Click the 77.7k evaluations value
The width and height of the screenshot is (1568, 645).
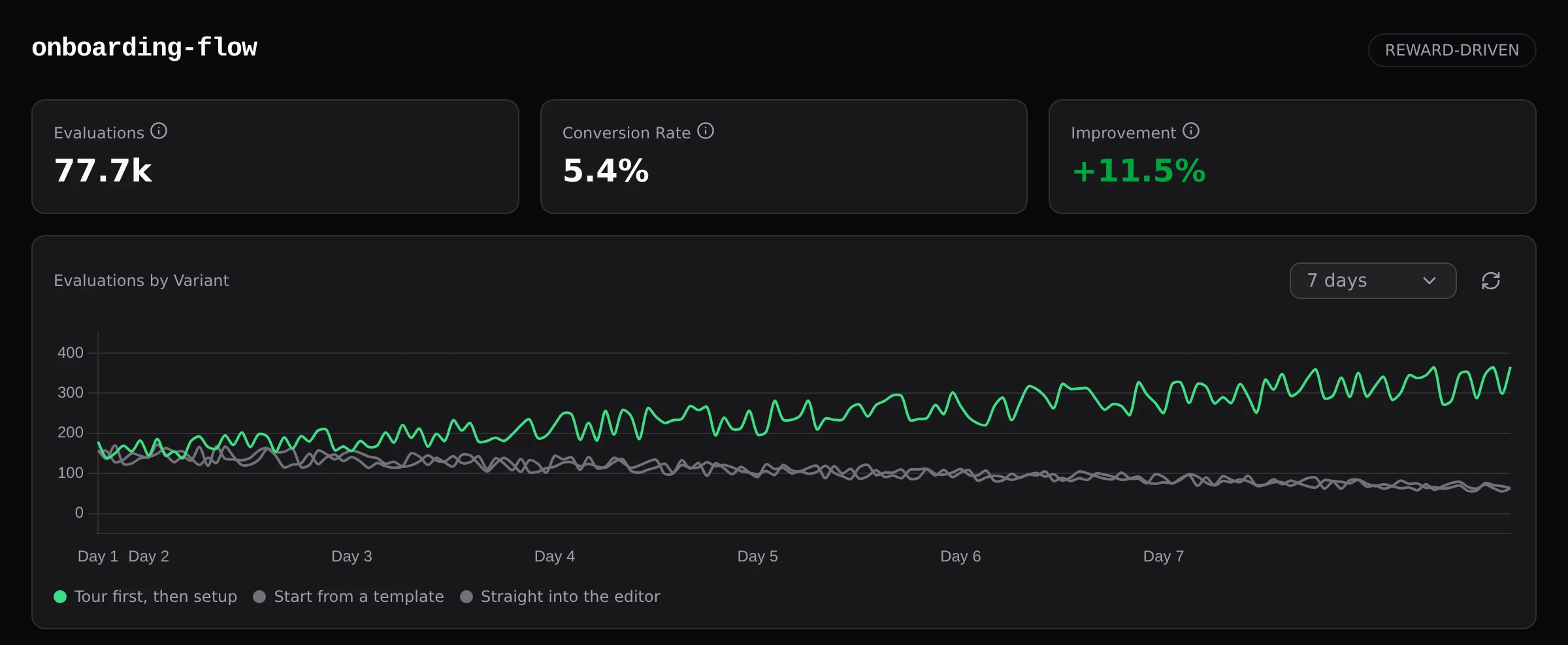pyautogui.click(x=103, y=171)
